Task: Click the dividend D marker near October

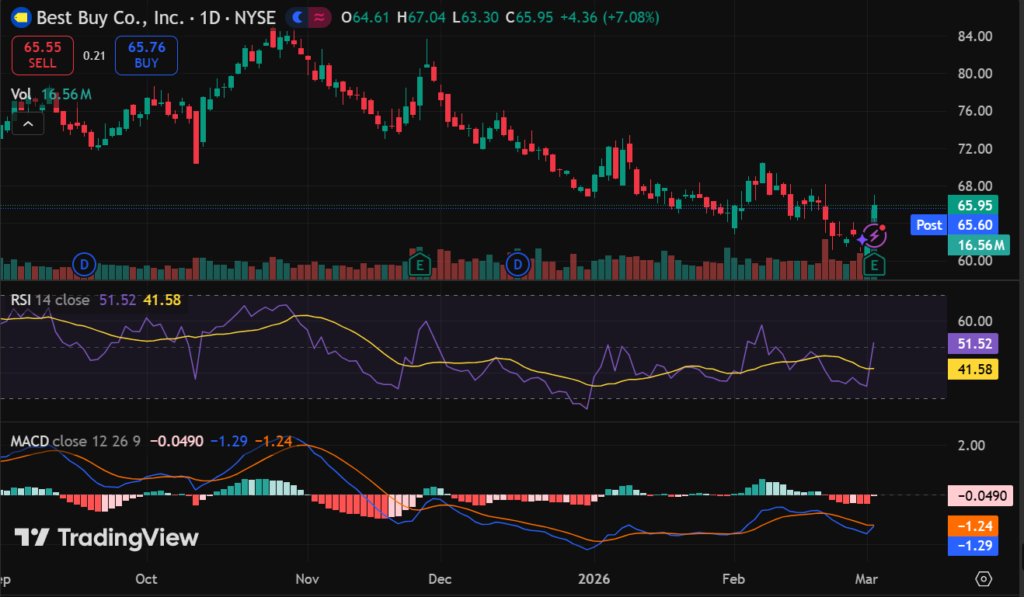Action: tap(85, 265)
